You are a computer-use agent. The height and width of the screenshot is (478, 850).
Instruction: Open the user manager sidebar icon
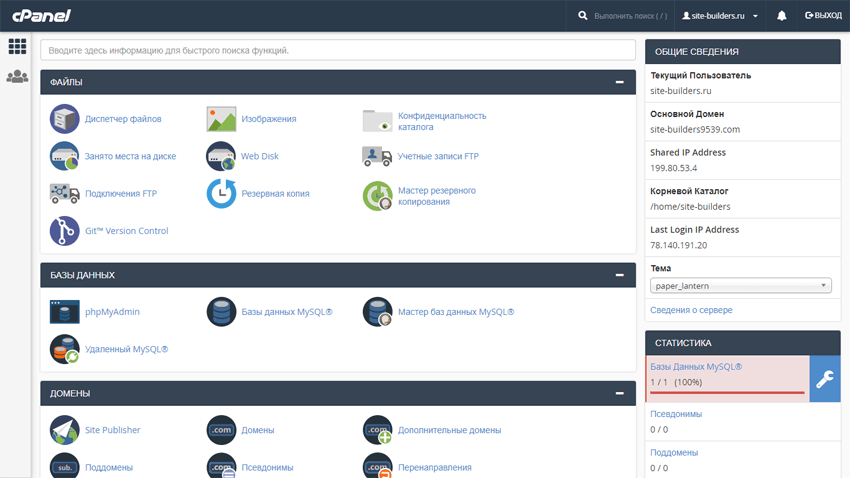17,77
